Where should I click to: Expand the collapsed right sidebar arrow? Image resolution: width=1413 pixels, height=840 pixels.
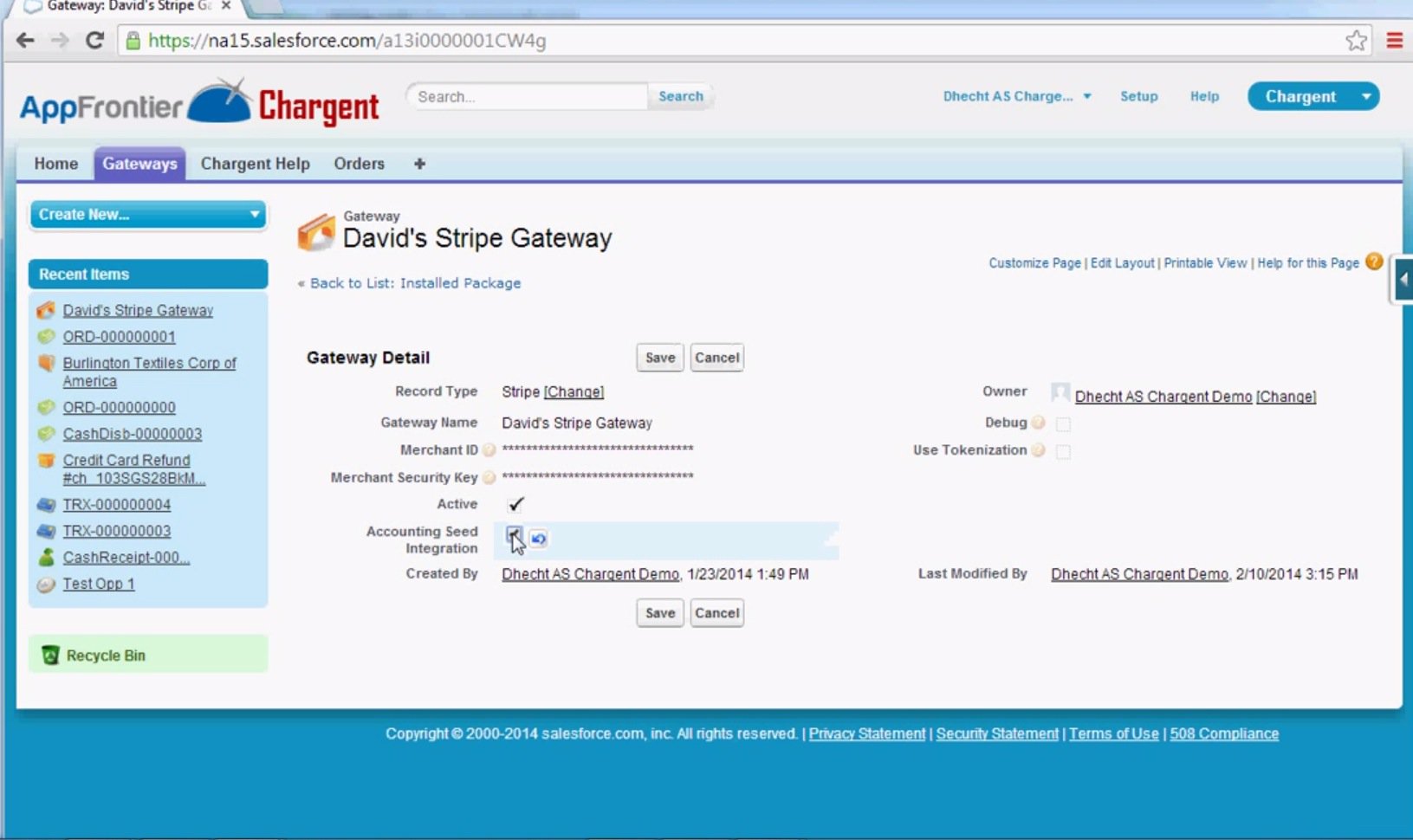click(1403, 279)
